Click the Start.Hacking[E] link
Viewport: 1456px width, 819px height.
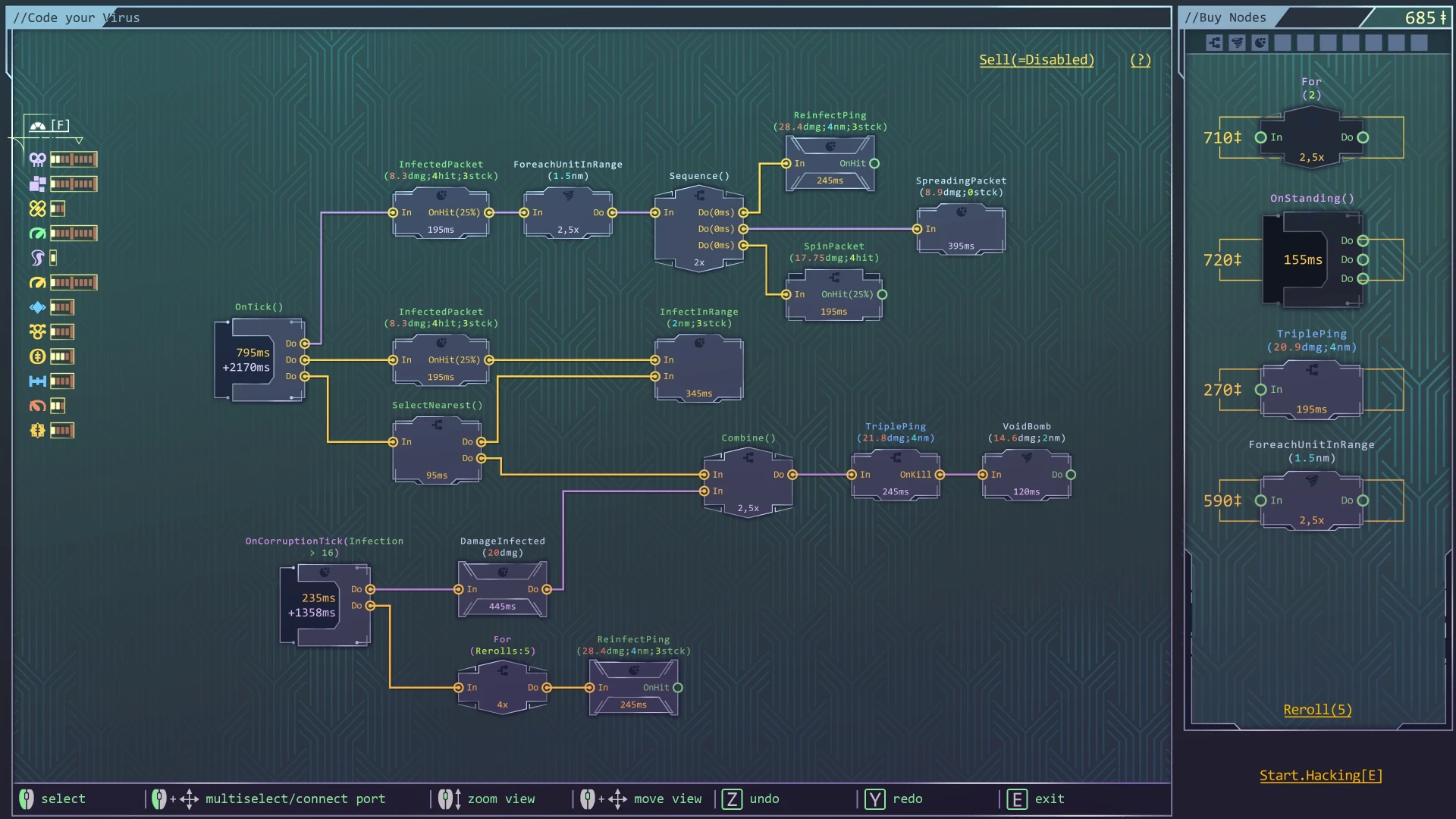(x=1321, y=775)
